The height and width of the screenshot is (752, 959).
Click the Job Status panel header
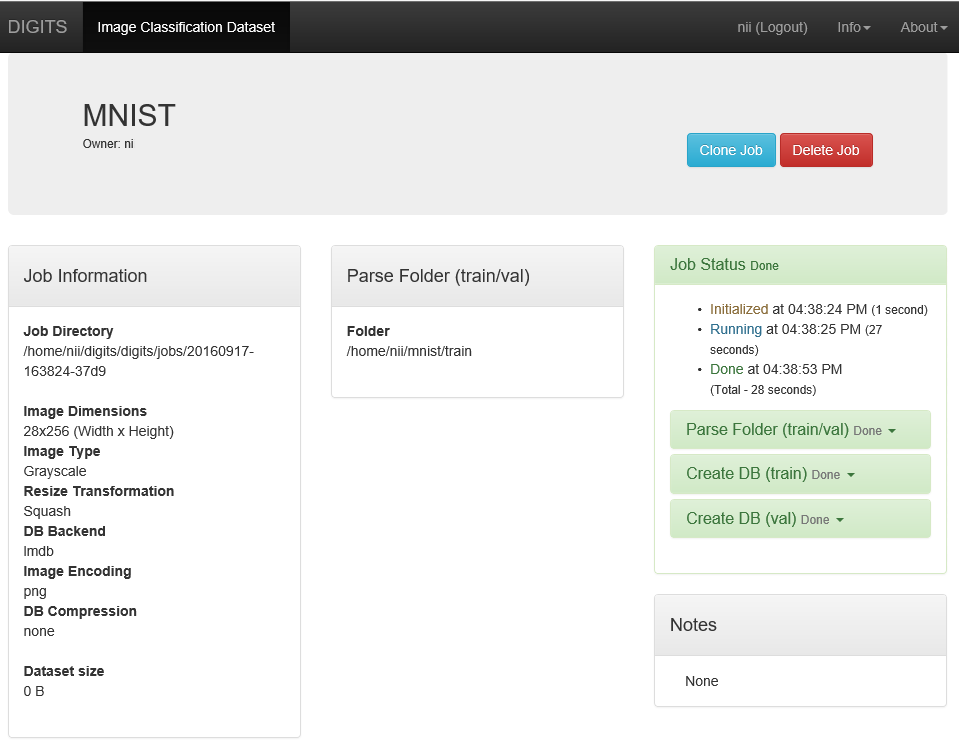800,265
